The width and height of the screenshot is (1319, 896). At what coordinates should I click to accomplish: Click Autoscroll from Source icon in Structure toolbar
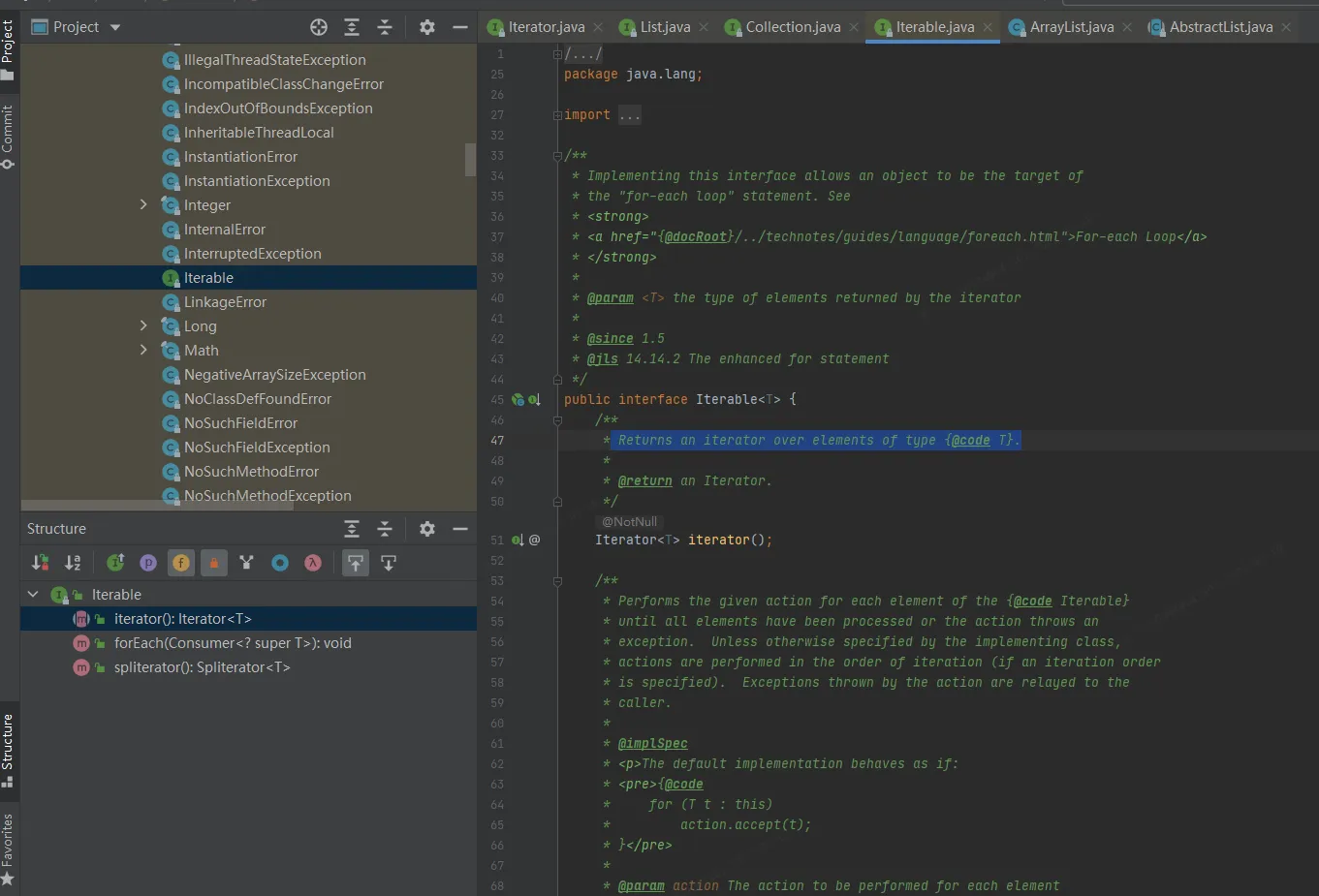click(389, 563)
